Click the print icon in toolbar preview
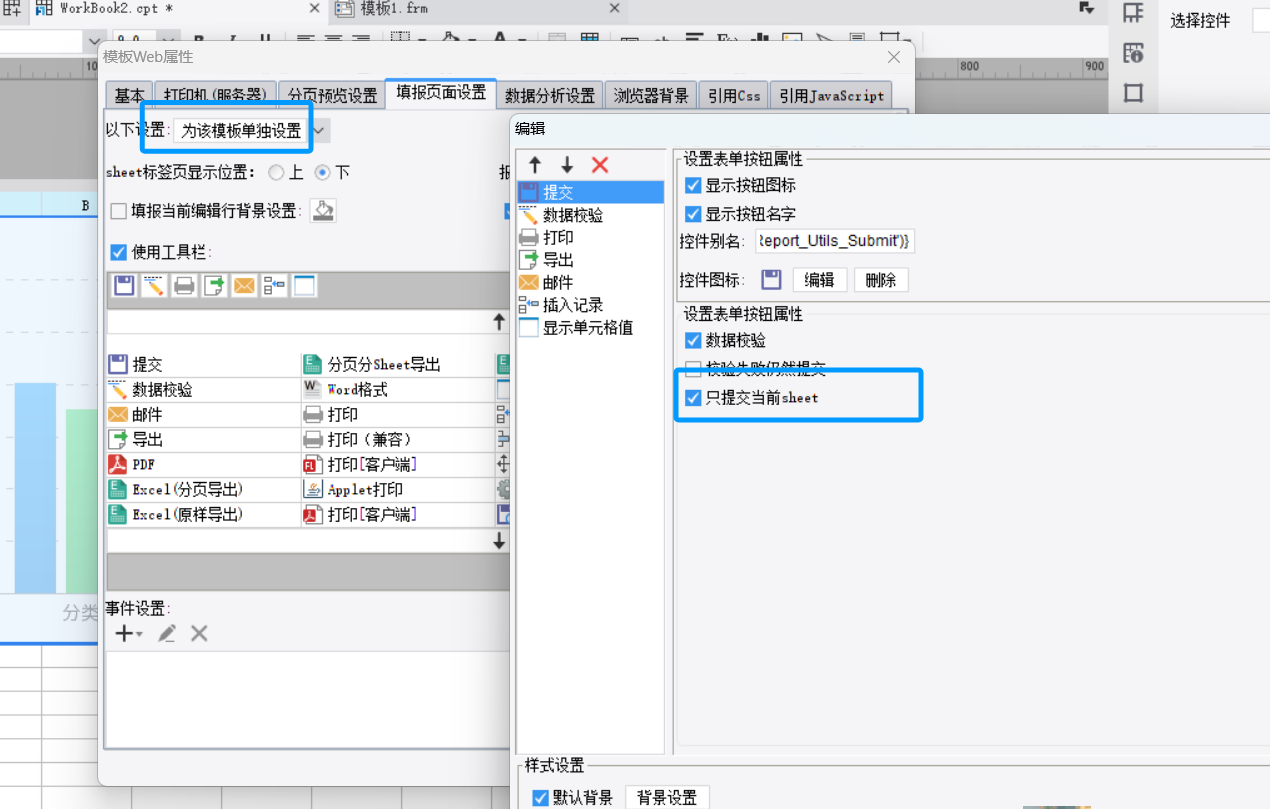 point(184,286)
